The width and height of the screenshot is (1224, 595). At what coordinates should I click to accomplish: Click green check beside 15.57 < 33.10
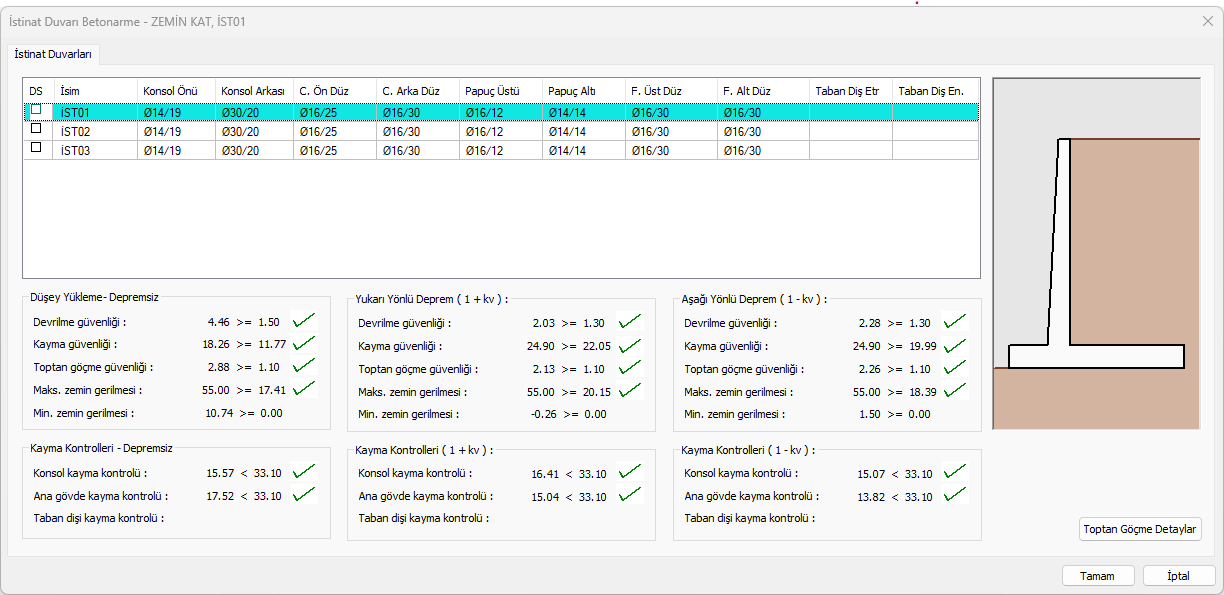coord(304,471)
